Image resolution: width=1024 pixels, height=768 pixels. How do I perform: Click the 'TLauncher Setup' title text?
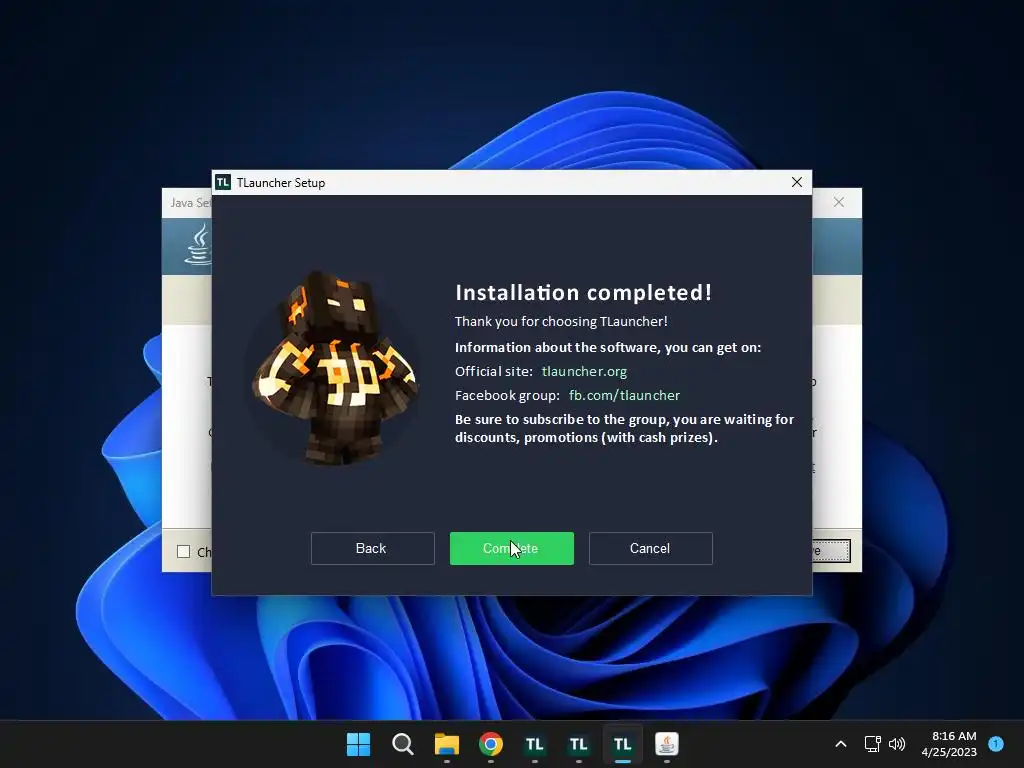click(281, 183)
